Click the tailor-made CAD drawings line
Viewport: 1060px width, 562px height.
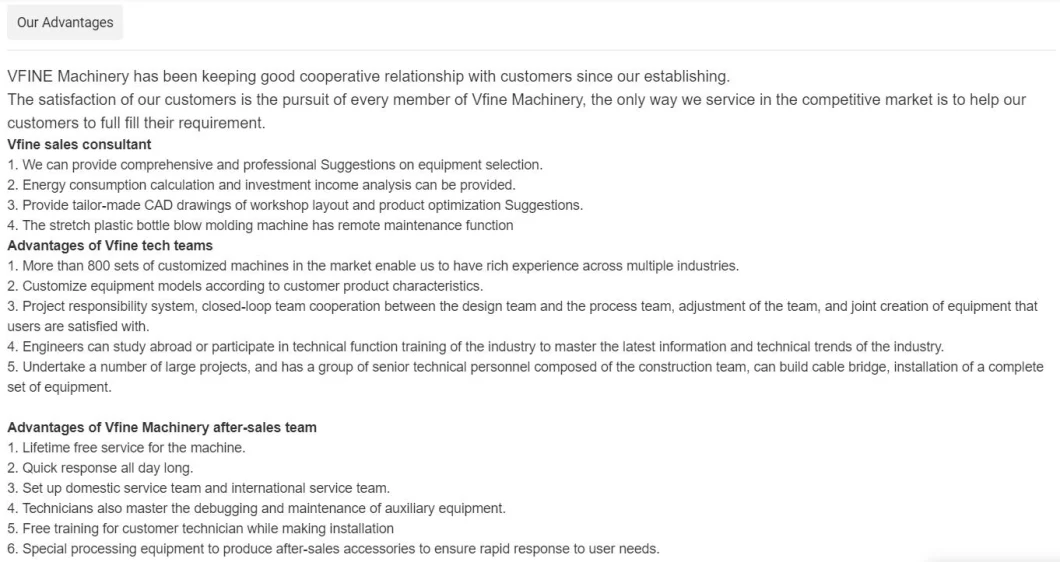click(295, 205)
